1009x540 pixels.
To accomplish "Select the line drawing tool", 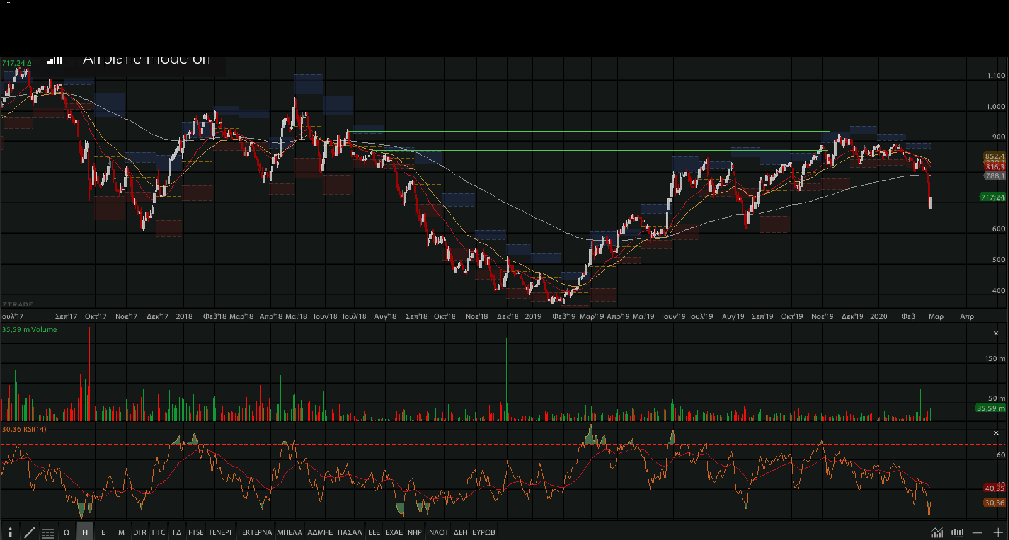I will pos(29,532).
